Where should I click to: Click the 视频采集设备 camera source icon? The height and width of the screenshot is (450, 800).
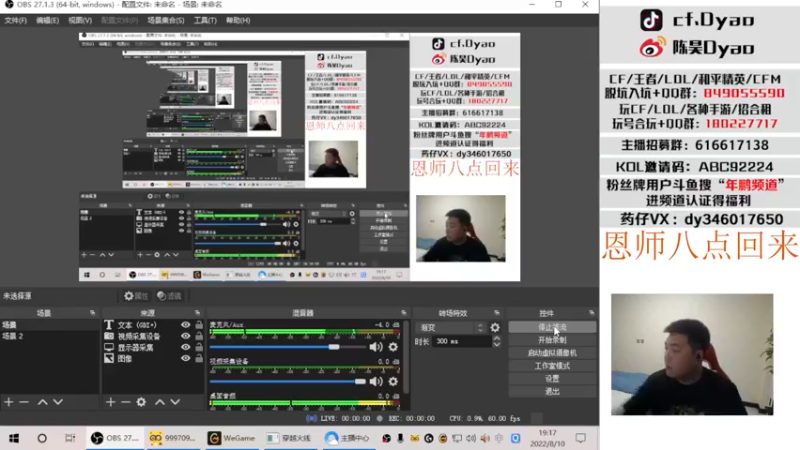pyautogui.click(x=109, y=336)
